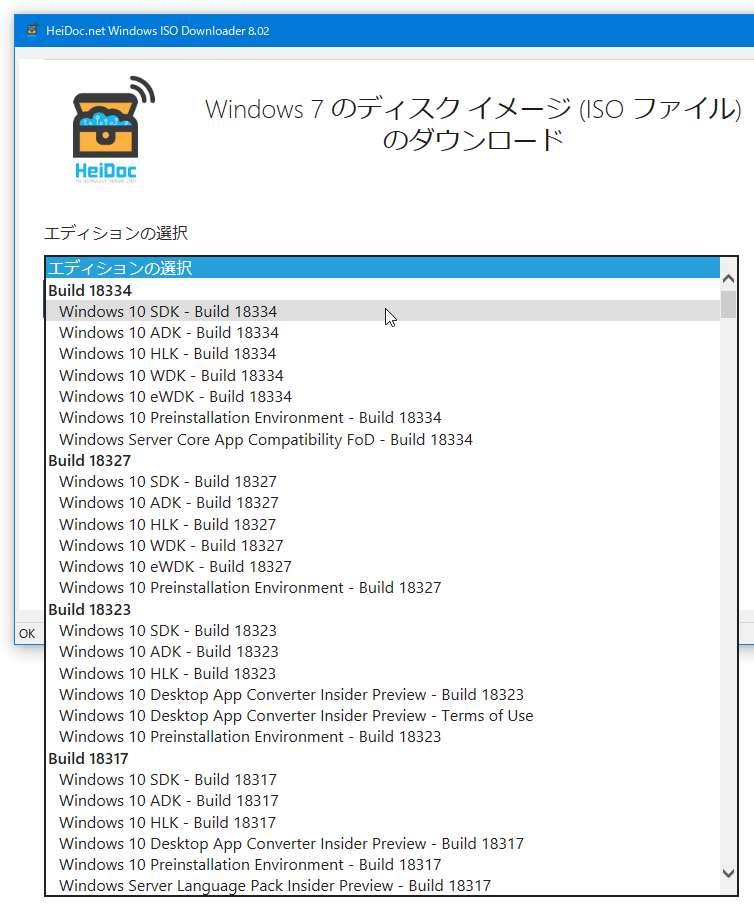Select Windows 10 Preinstallation Environment - Build 18334
754x912 pixels.
pyautogui.click(x=383, y=418)
